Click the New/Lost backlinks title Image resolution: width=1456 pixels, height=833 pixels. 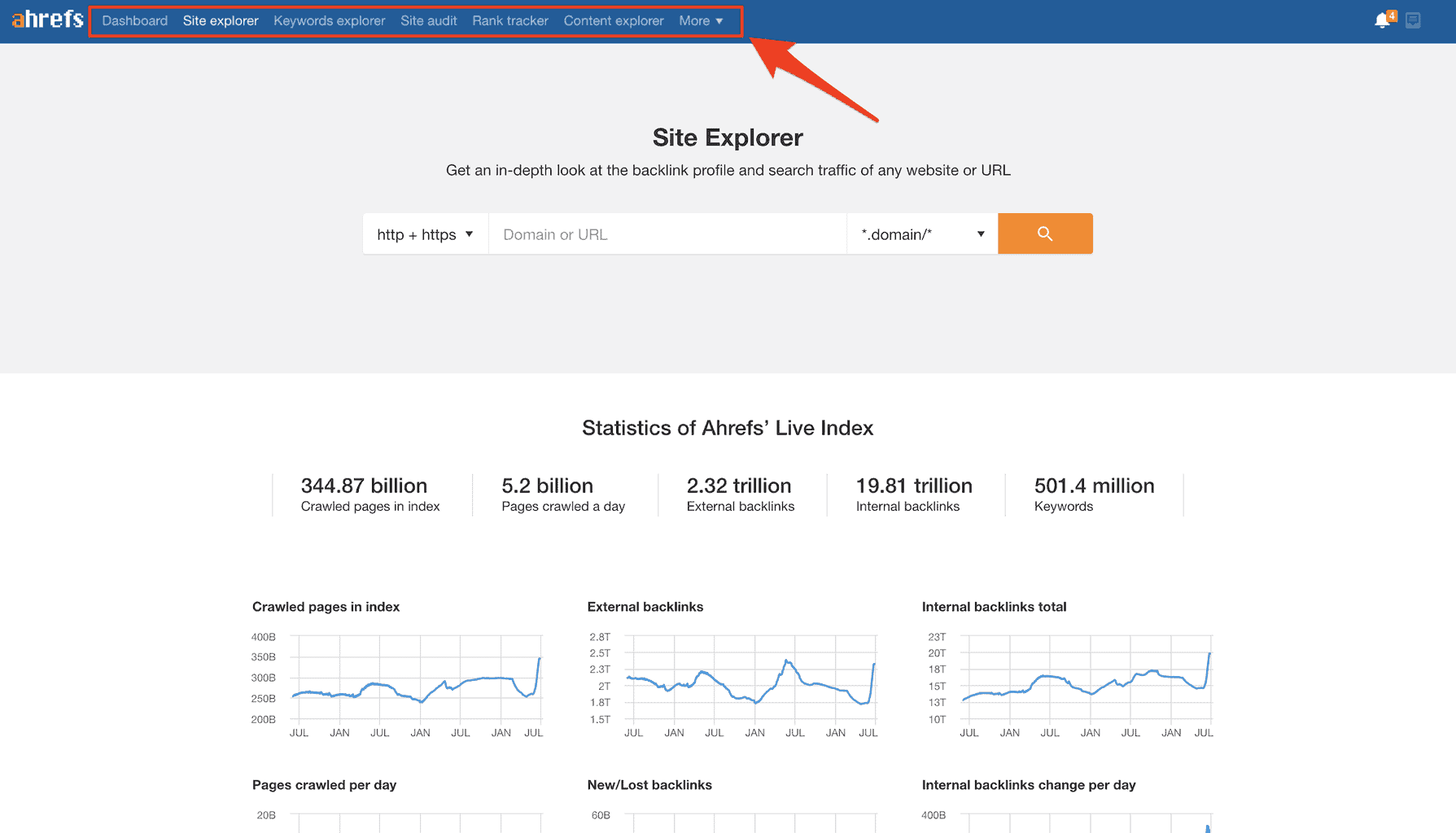point(649,785)
